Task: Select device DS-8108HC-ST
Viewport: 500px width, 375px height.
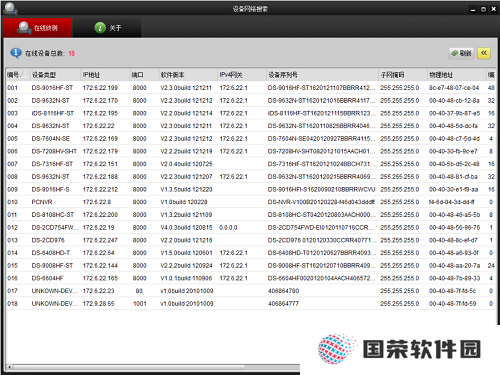Action: click(x=53, y=215)
